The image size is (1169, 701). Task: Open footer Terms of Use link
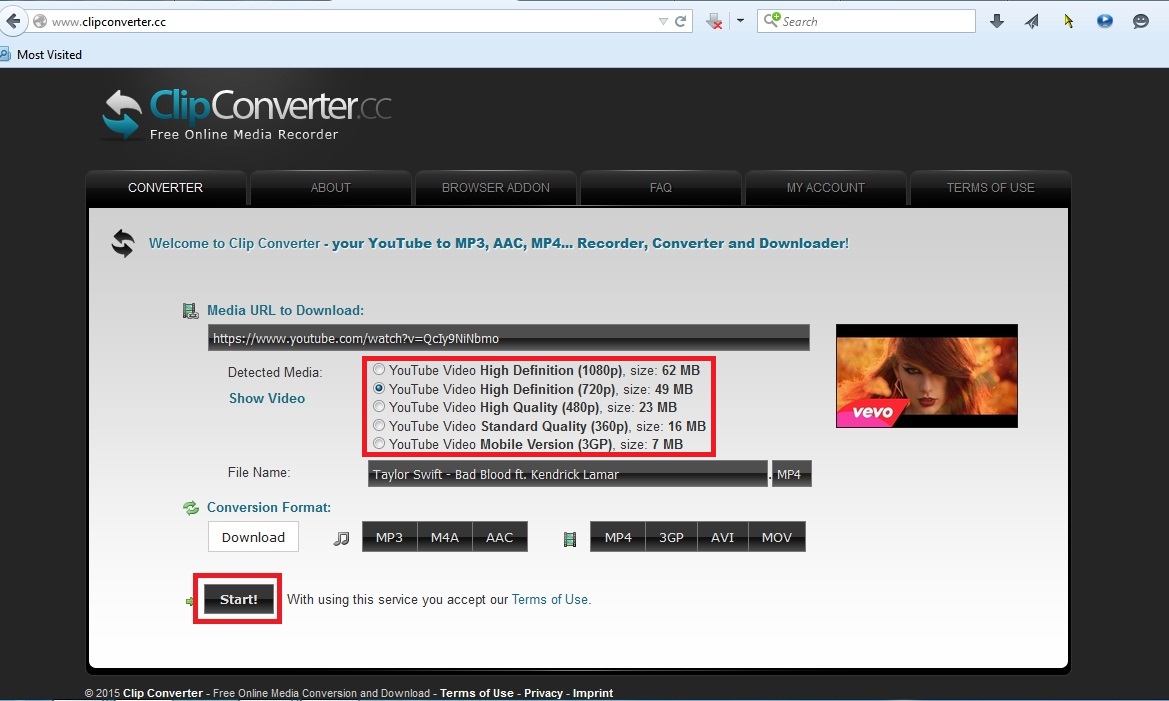click(476, 693)
